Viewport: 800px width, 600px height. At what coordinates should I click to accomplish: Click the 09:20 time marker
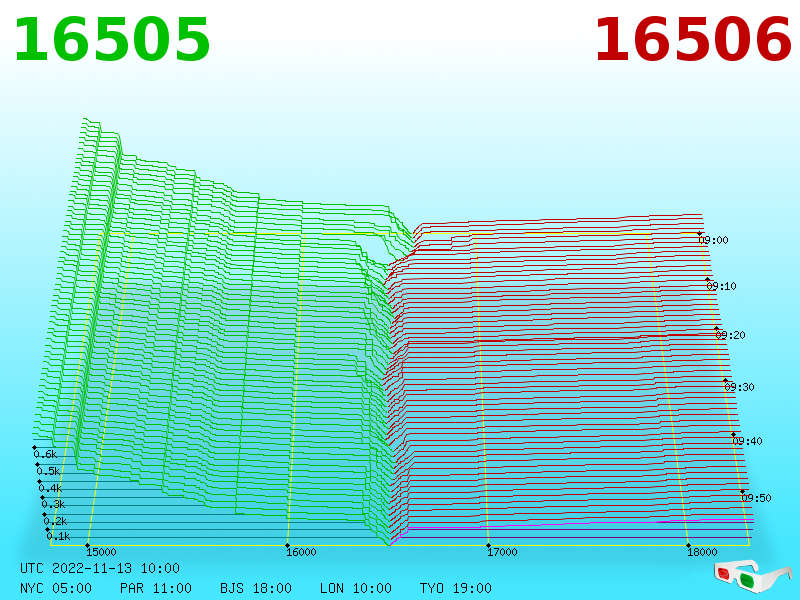tap(730, 335)
